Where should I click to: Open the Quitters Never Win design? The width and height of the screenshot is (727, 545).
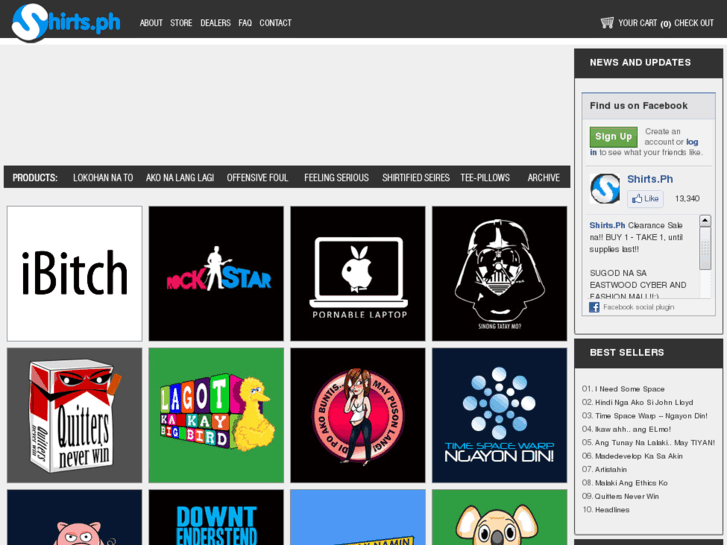75,415
